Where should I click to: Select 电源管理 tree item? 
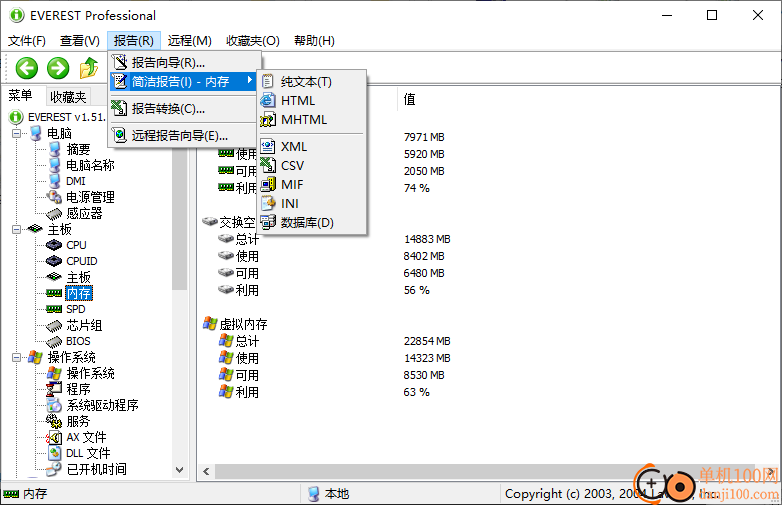tap(90, 197)
